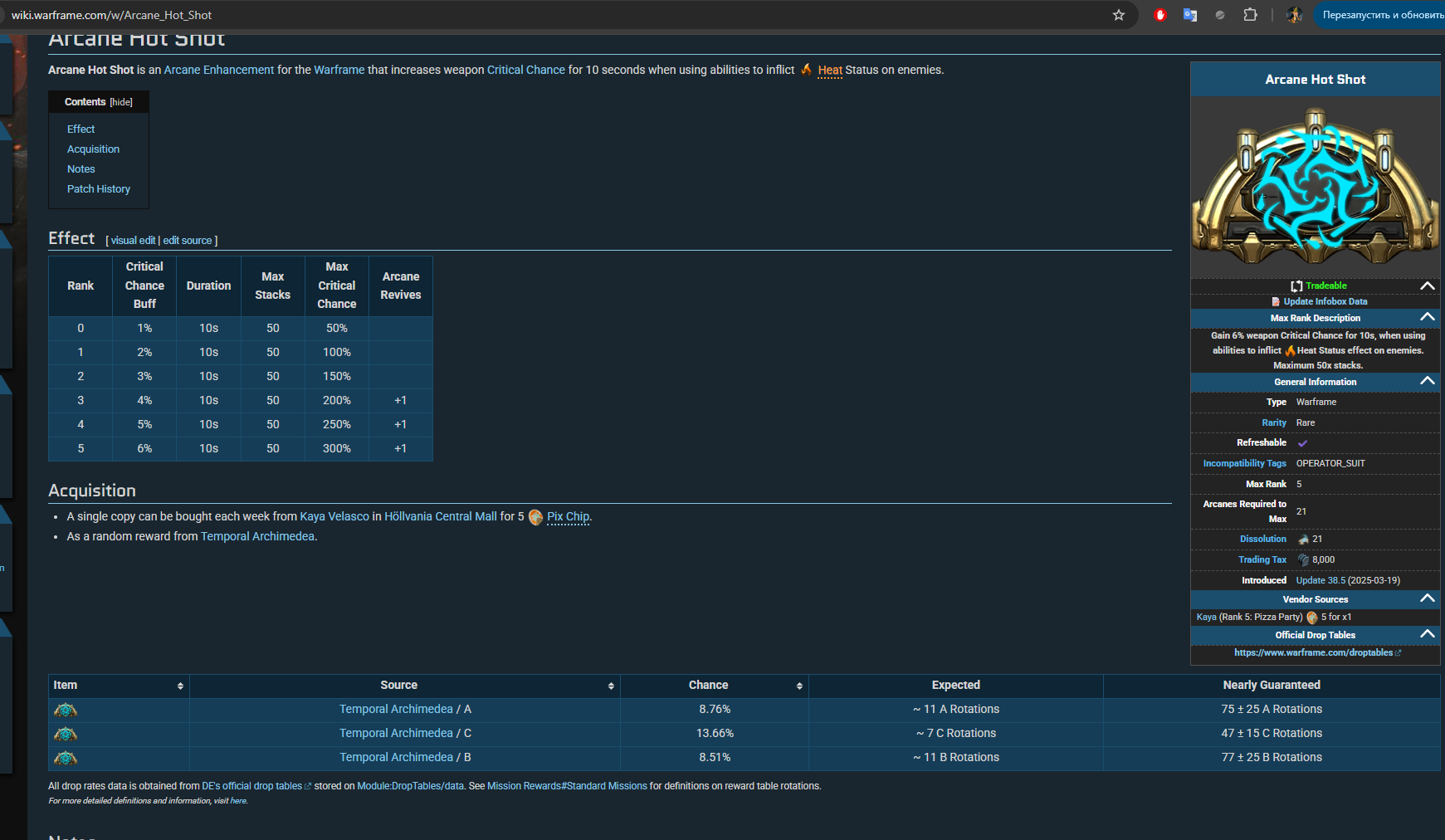Open Temporal Archimedea link in the / B row
Viewport: 1445px width, 840px height.
(x=396, y=757)
